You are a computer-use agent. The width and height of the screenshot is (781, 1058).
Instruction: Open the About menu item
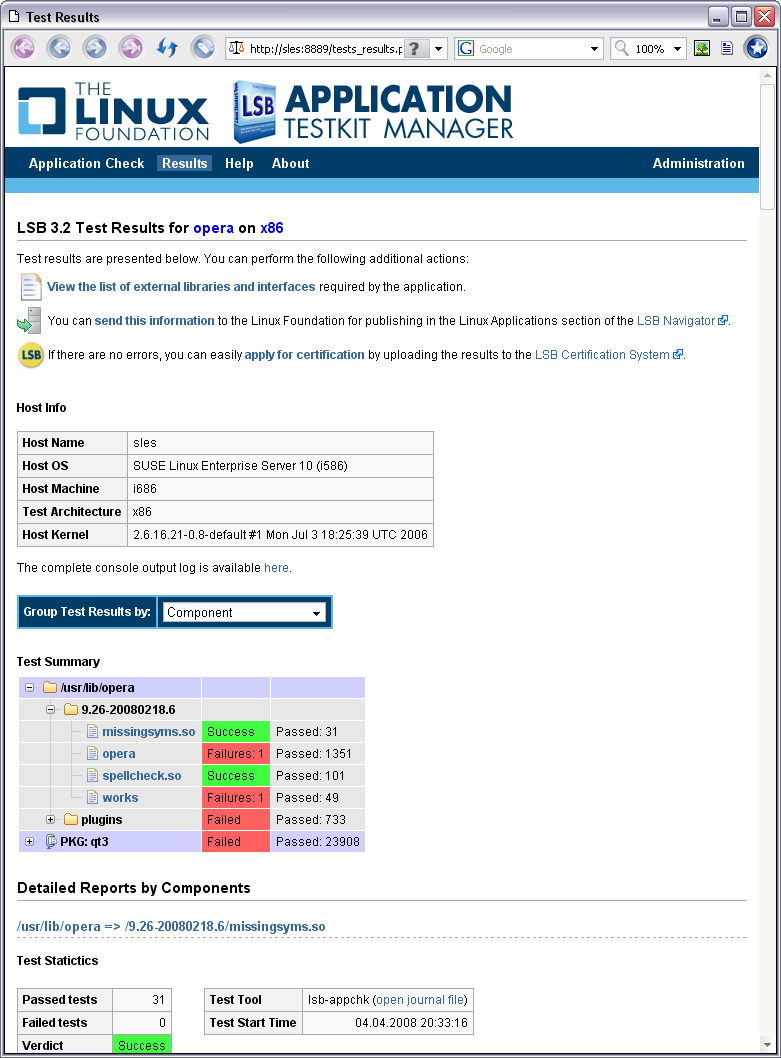[290, 163]
